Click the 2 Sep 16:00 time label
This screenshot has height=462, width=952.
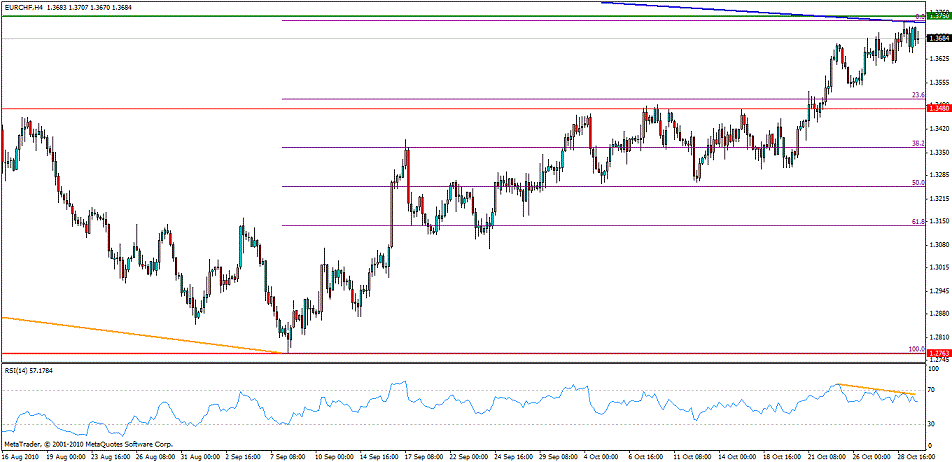(242, 455)
